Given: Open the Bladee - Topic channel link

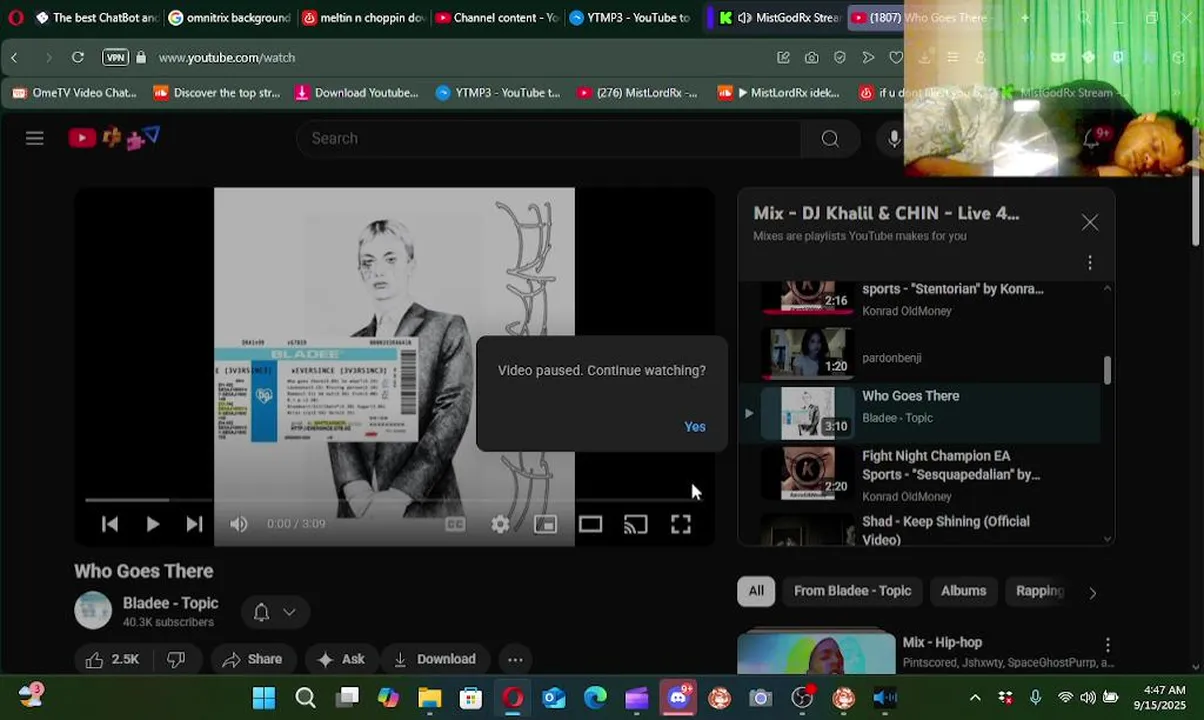Looking at the screenshot, I should tap(170, 603).
